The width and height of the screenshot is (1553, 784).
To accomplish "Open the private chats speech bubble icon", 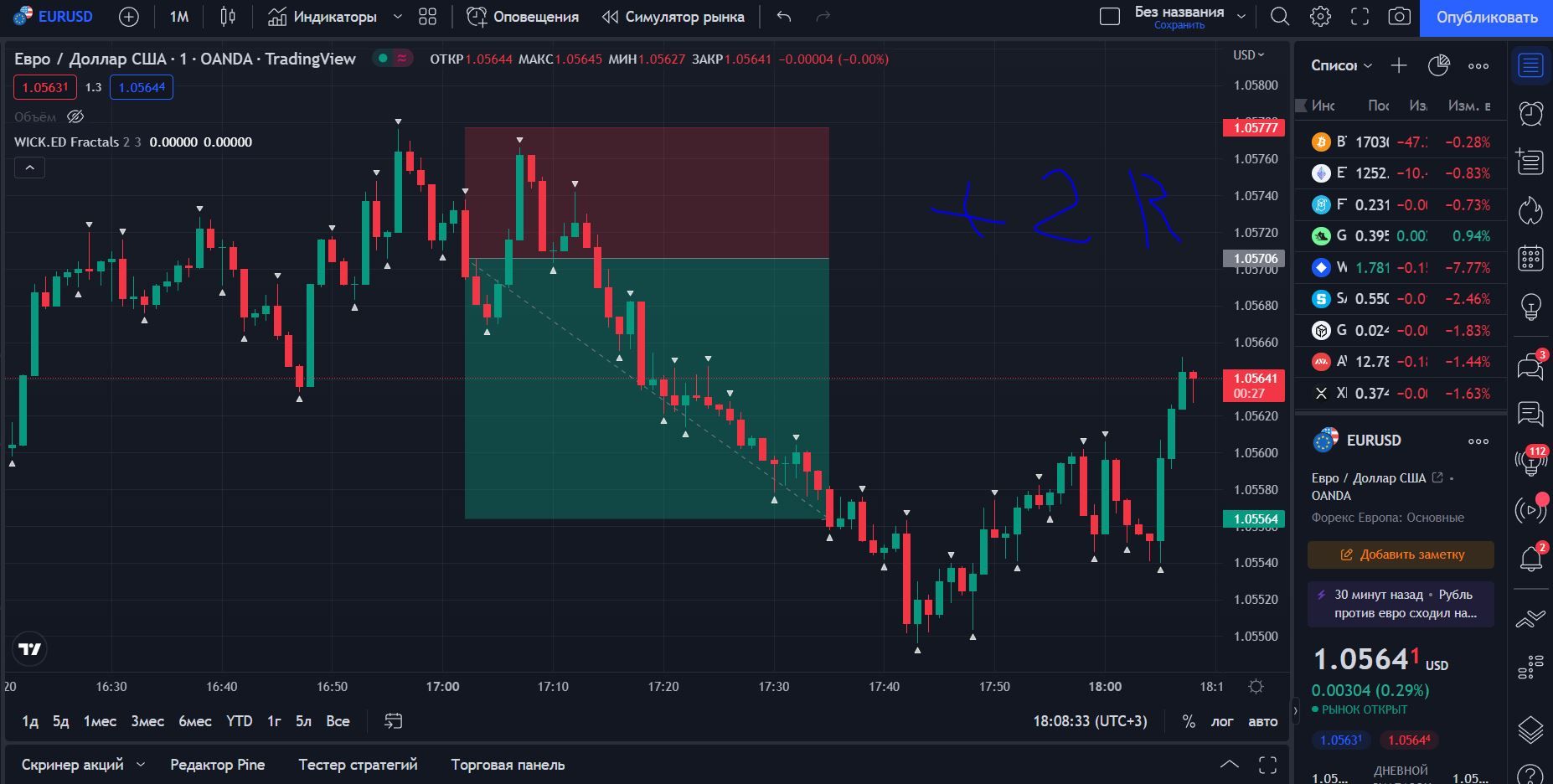I will tap(1530, 414).
